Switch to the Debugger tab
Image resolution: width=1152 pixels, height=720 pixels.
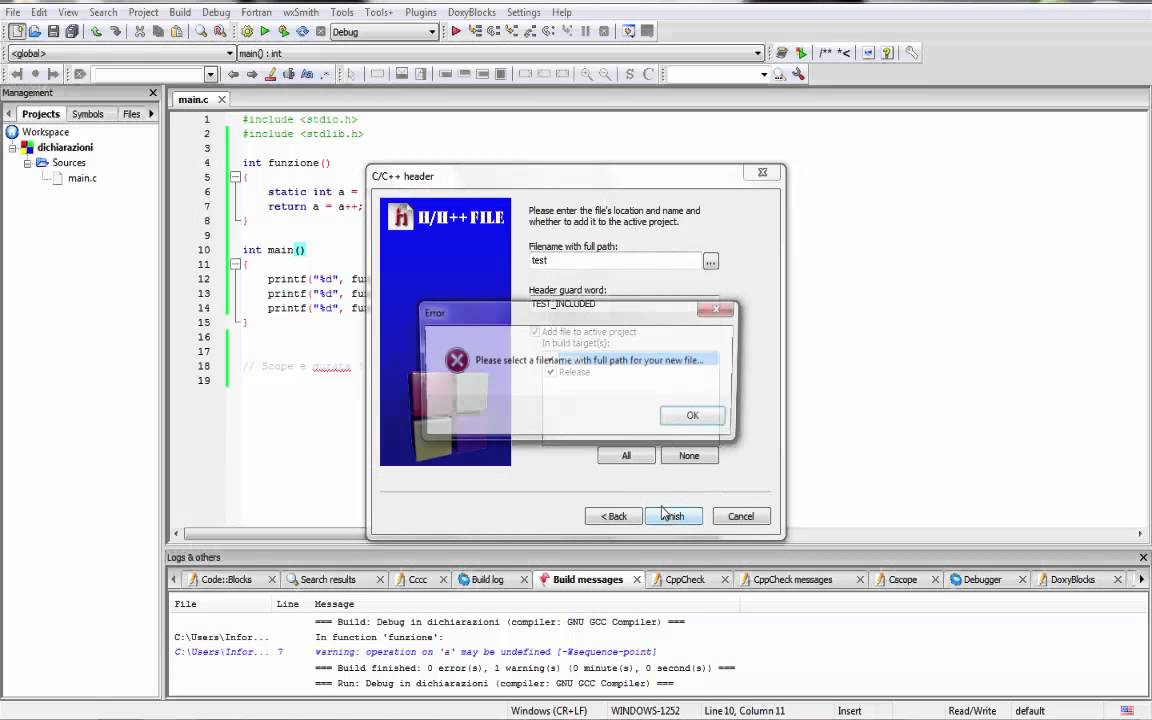[x=982, y=580]
